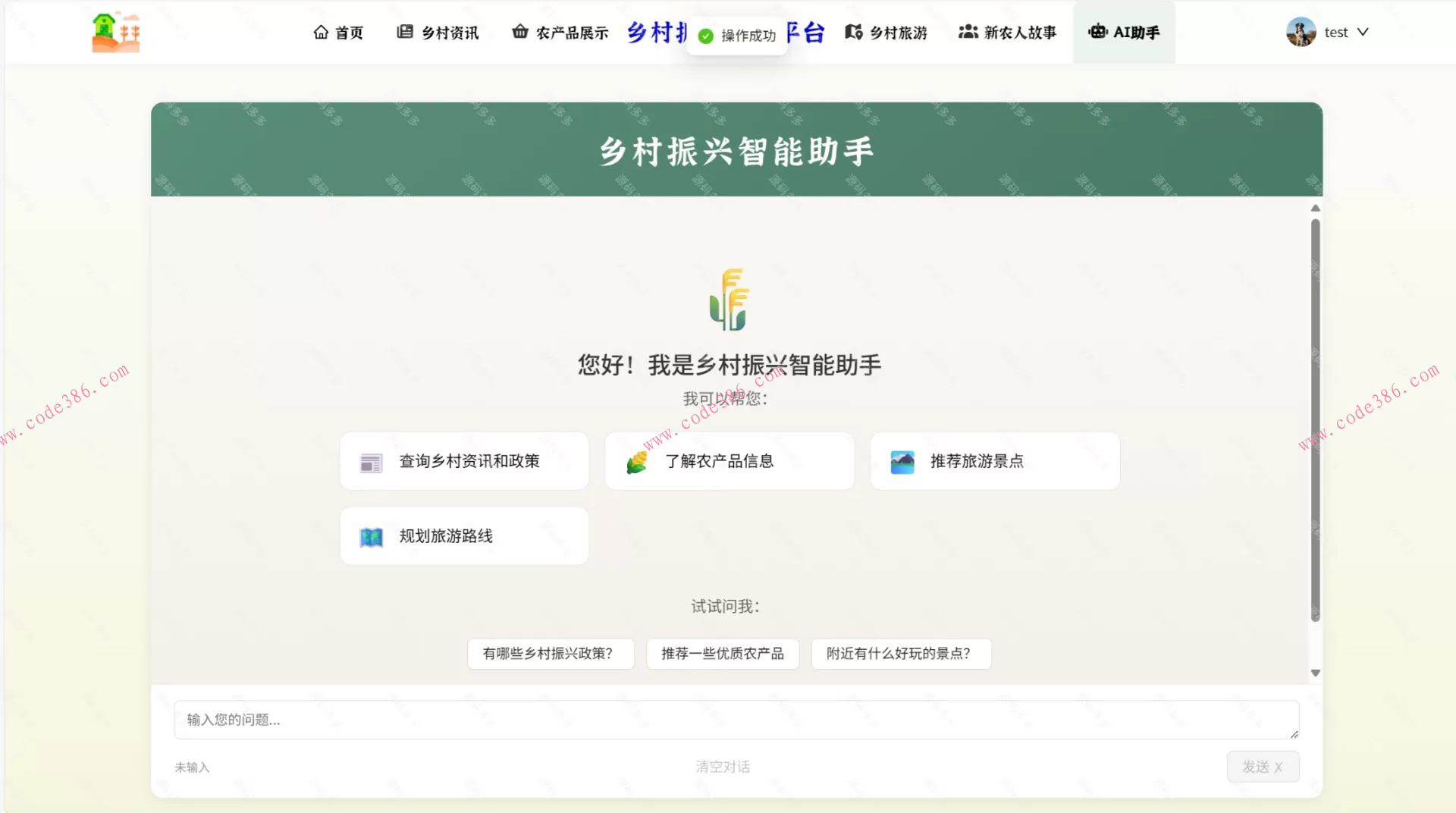Click the corn icon on the 了解农产品信息 card
Image resolution: width=1456 pixels, height=813 pixels.
point(638,461)
